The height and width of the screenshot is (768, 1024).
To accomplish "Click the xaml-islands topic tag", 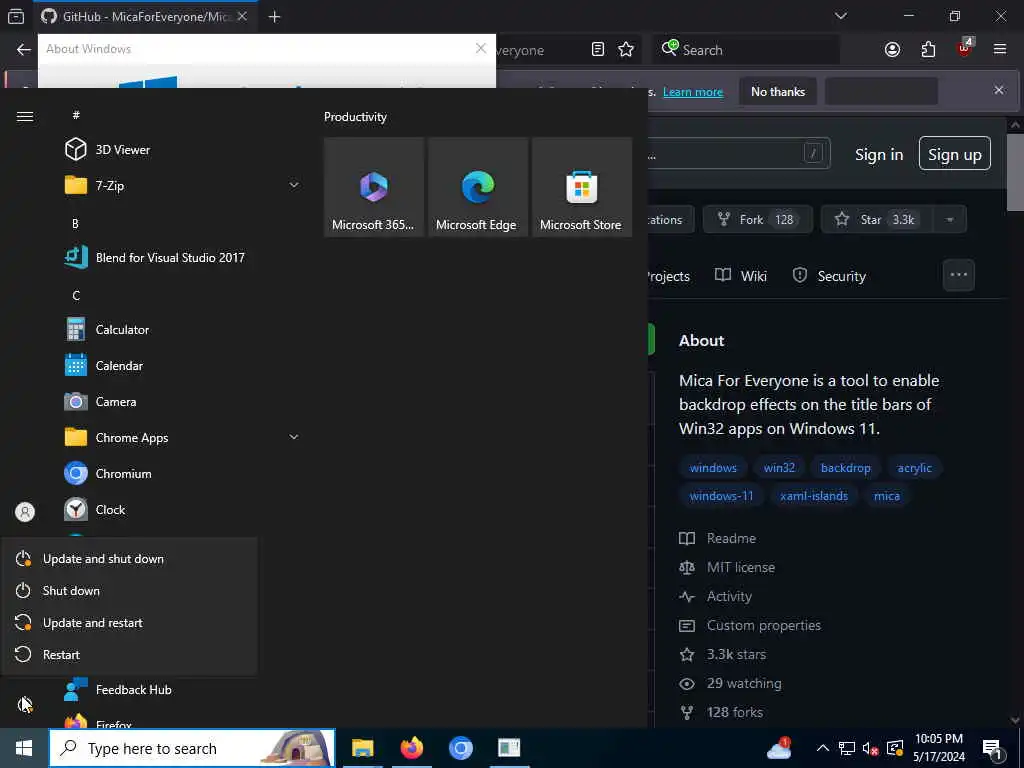I will (814, 496).
